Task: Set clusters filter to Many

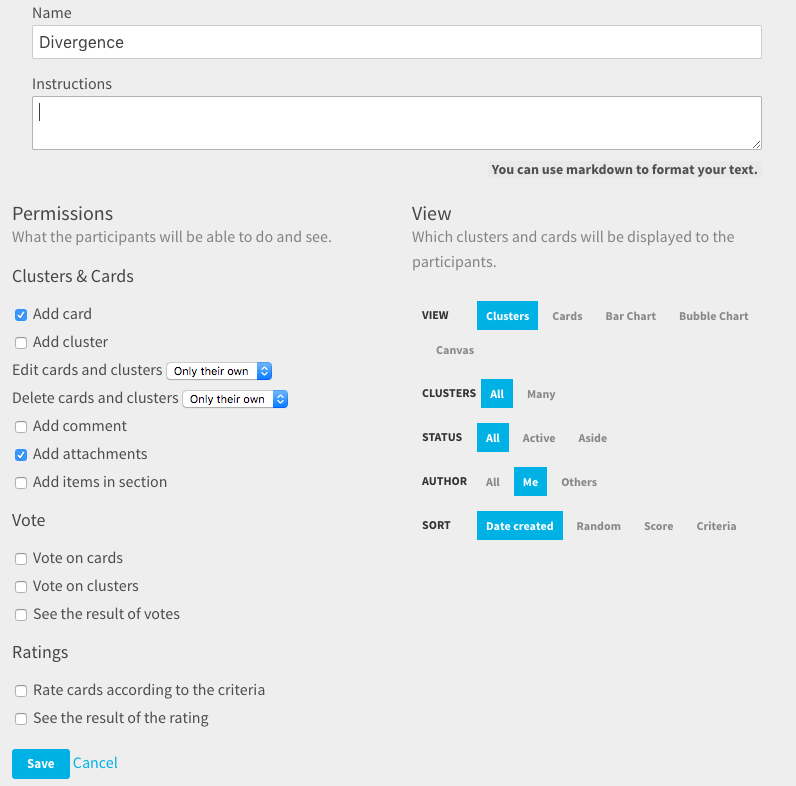Action: [x=541, y=394]
